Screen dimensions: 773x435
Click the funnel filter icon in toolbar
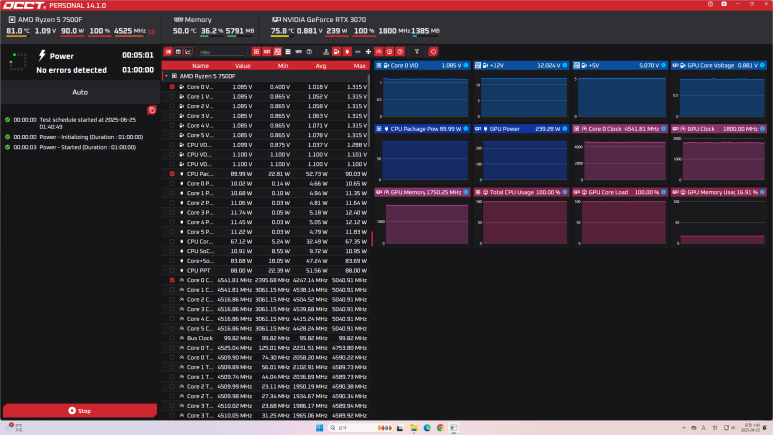(417, 52)
